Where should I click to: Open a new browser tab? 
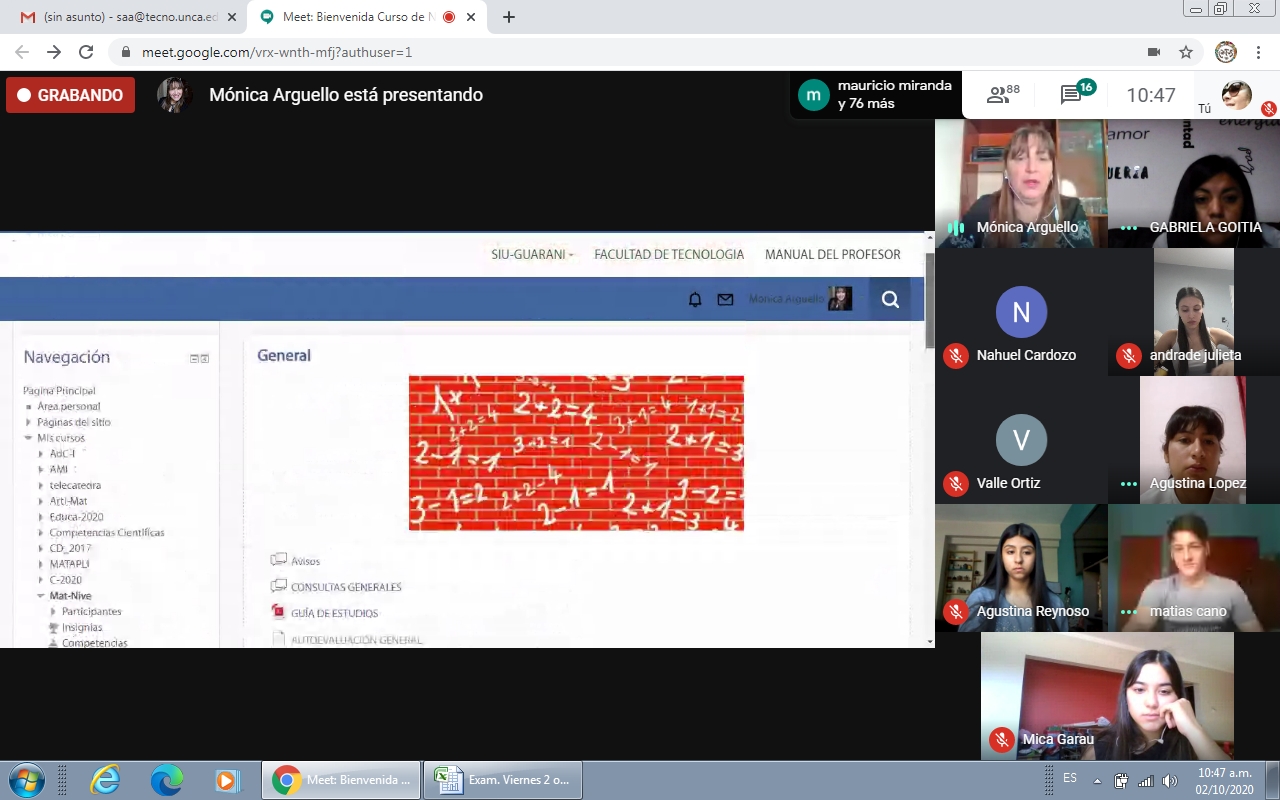509,17
